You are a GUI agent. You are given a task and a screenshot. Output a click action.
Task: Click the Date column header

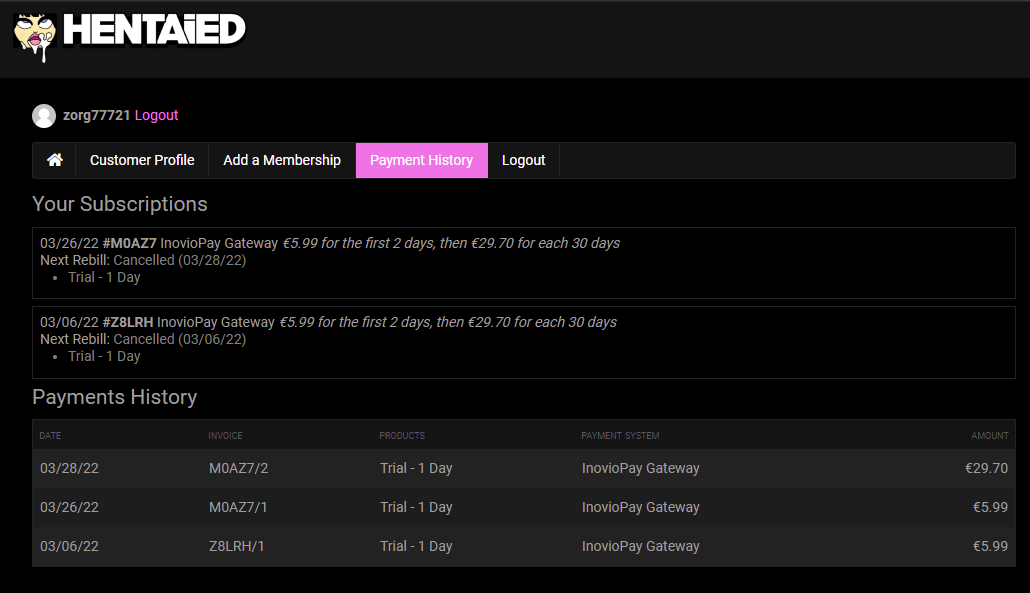[x=50, y=436]
